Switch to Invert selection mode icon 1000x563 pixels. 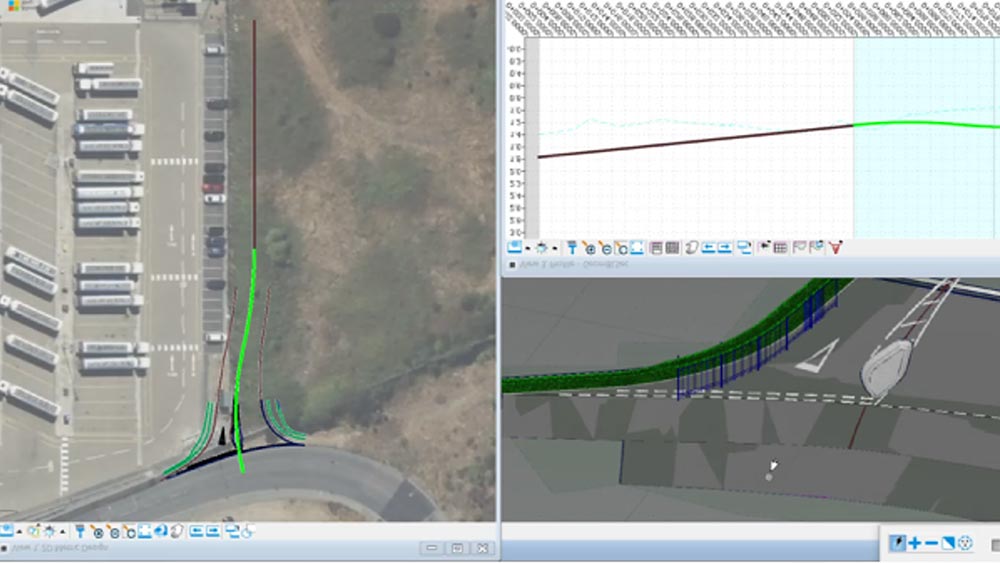(x=948, y=543)
